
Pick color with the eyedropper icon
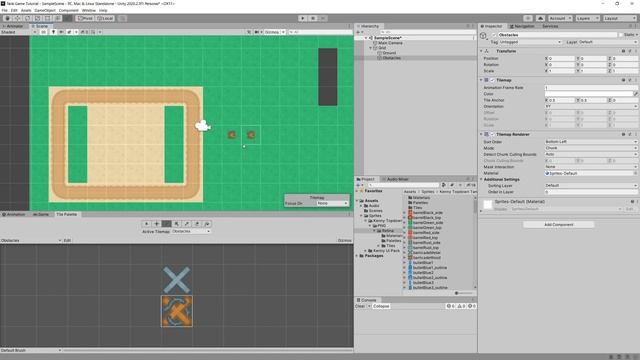point(636,94)
